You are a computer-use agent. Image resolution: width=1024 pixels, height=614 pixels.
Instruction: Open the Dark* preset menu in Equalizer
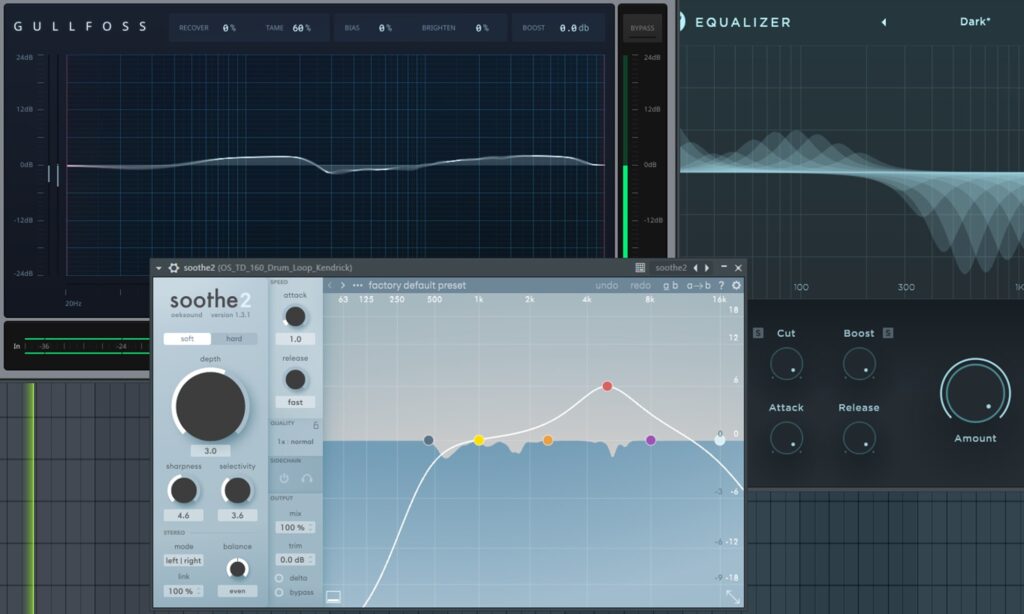(x=974, y=22)
